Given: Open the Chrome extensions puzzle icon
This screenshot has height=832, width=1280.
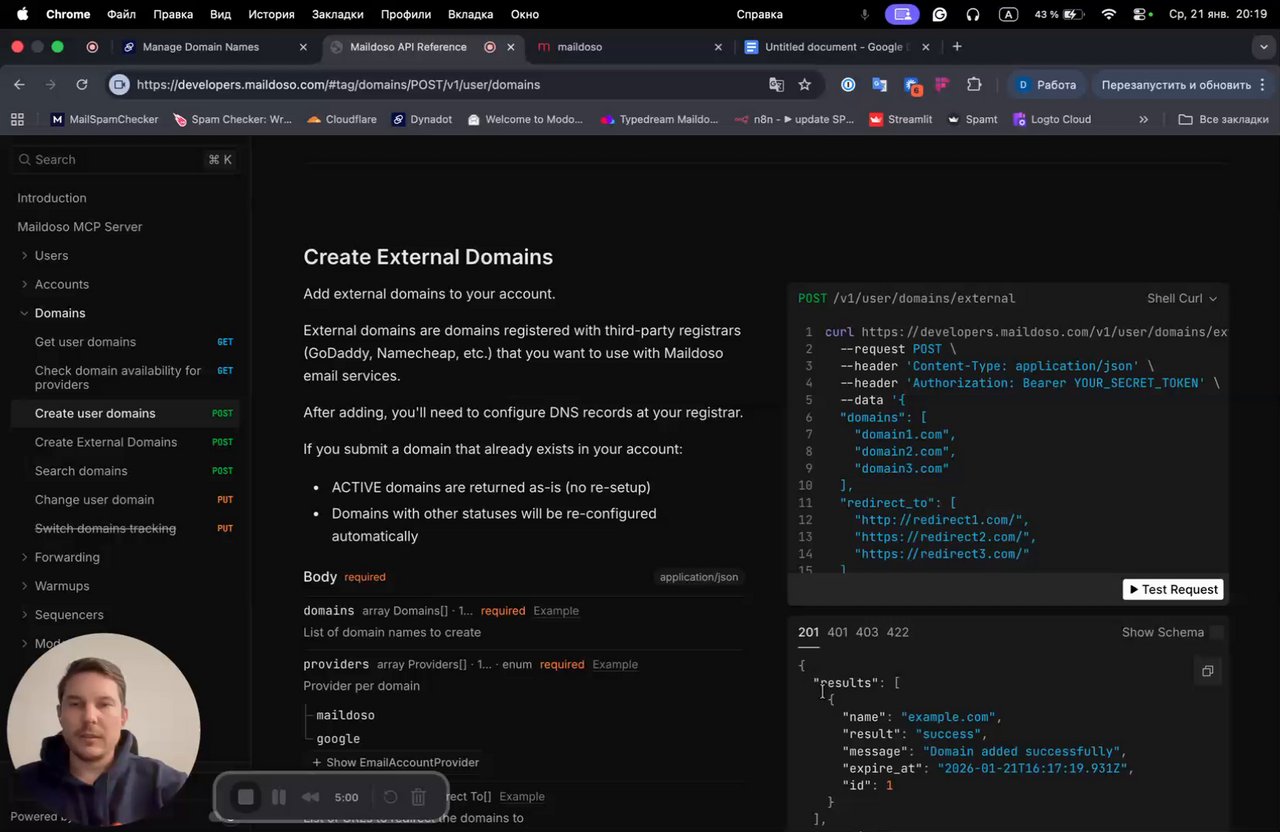Looking at the screenshot, I should point(974,85).
